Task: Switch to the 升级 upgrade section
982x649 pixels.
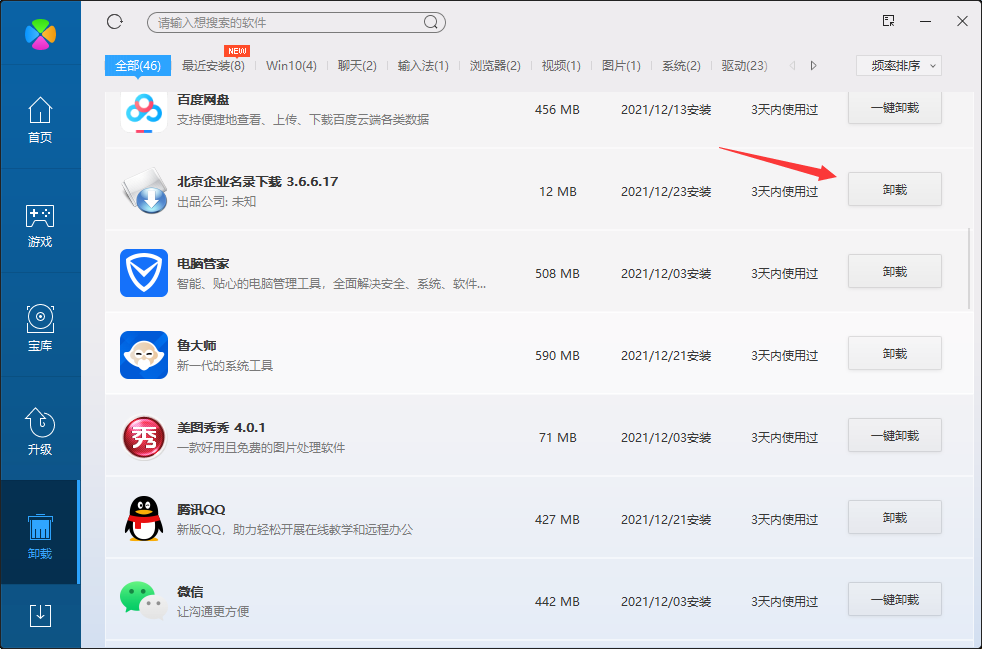Action: coord(40,432)
